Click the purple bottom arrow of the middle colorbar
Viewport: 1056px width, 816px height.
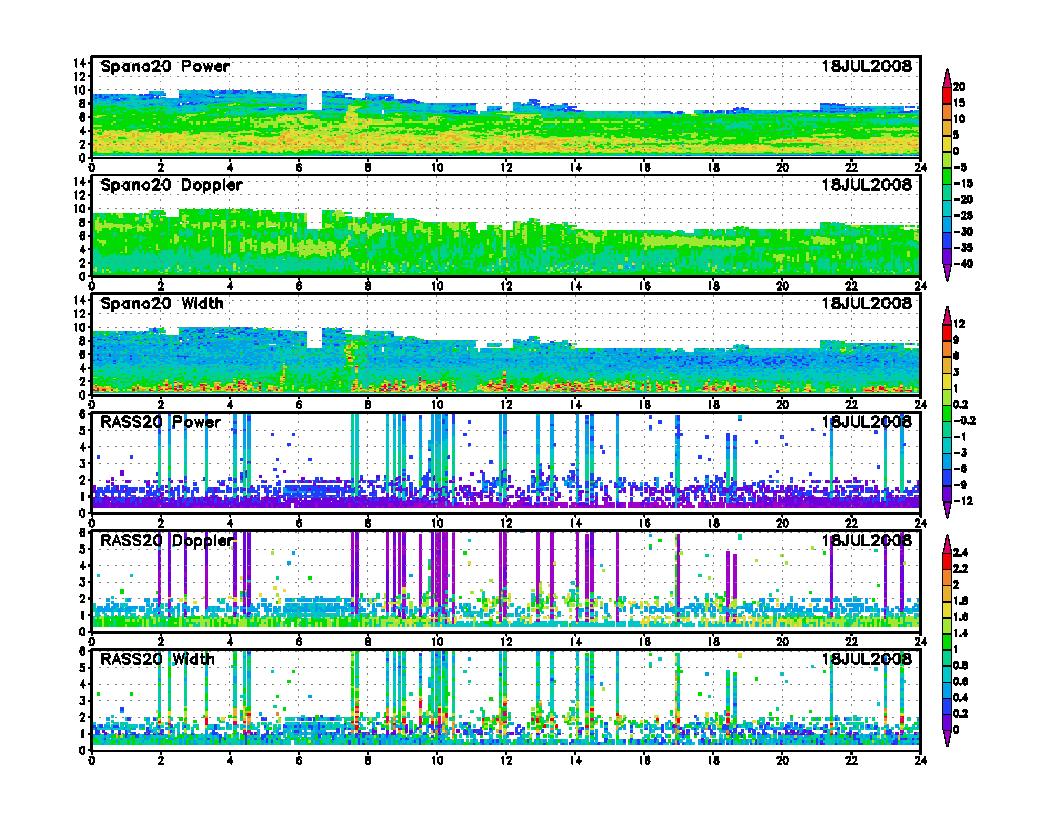947,510
